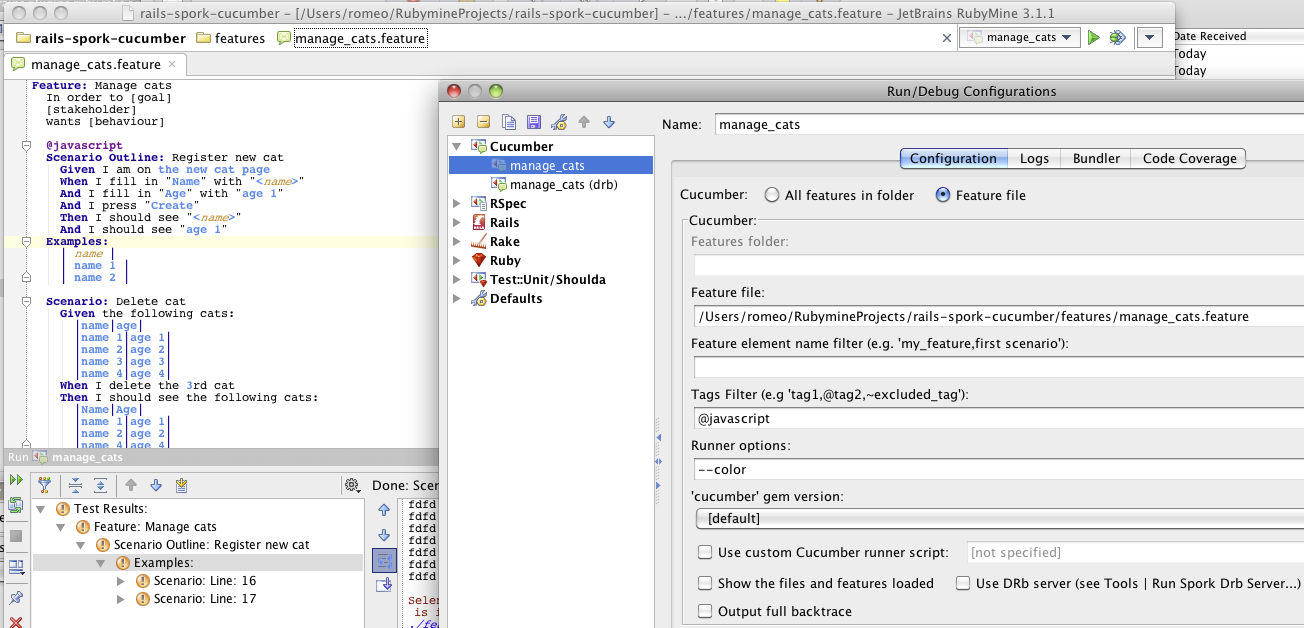Copy the selected run configuration

[x=509, y=122]
